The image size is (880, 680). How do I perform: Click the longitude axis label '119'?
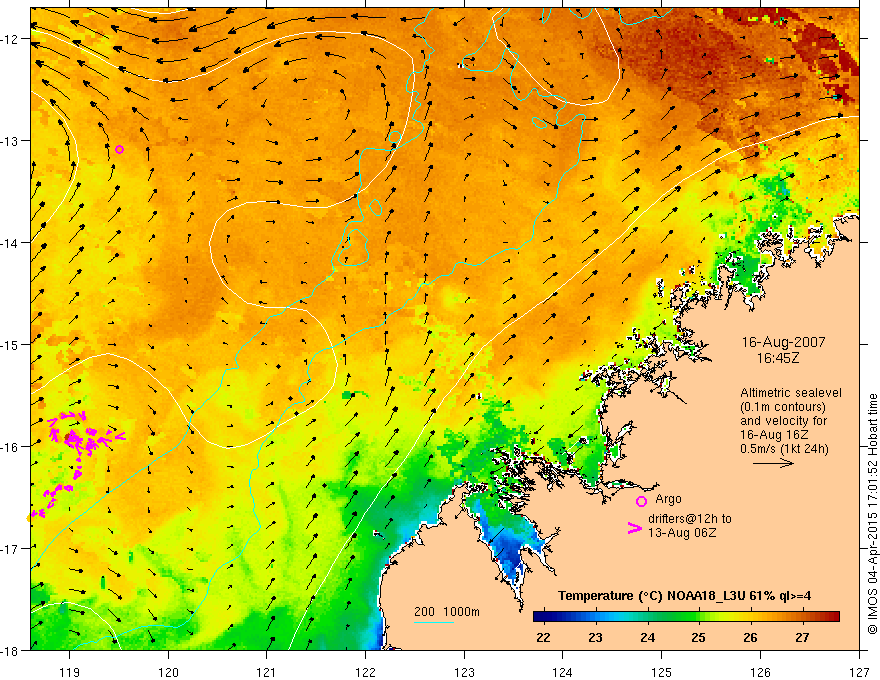click(70, 672)
